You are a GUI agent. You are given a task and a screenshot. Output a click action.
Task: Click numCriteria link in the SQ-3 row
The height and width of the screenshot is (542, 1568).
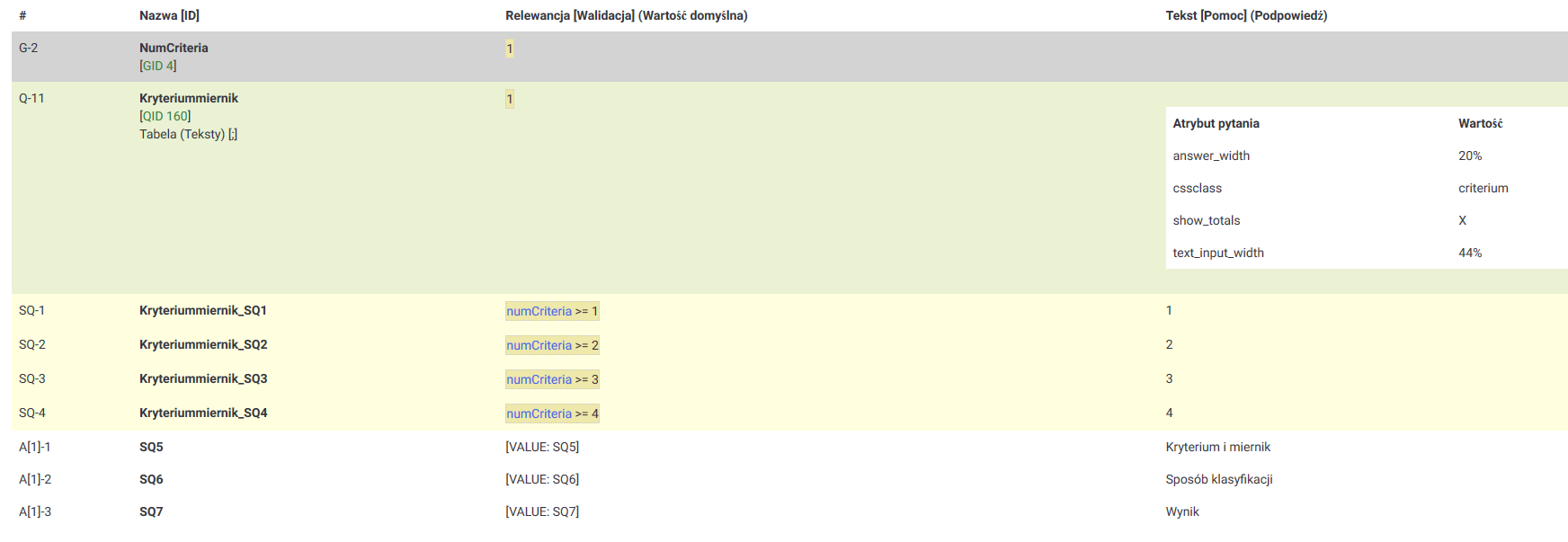click(x=539, y=379)
